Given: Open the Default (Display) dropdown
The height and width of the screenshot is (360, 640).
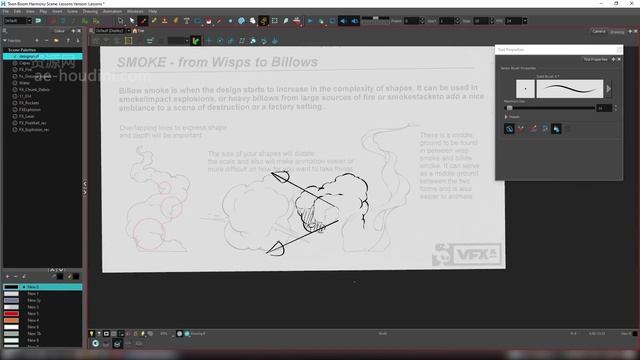Looking at the screenshot, I should coord(113,31).
